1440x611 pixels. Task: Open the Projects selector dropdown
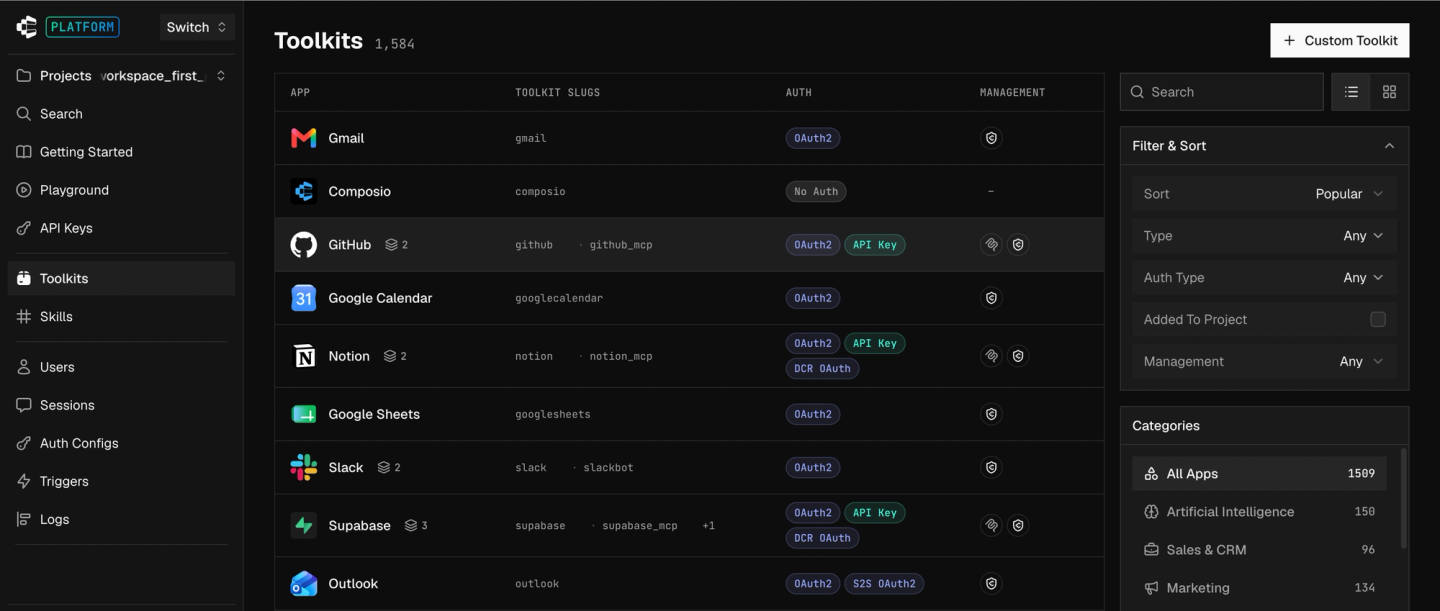[x=121, y=76]
